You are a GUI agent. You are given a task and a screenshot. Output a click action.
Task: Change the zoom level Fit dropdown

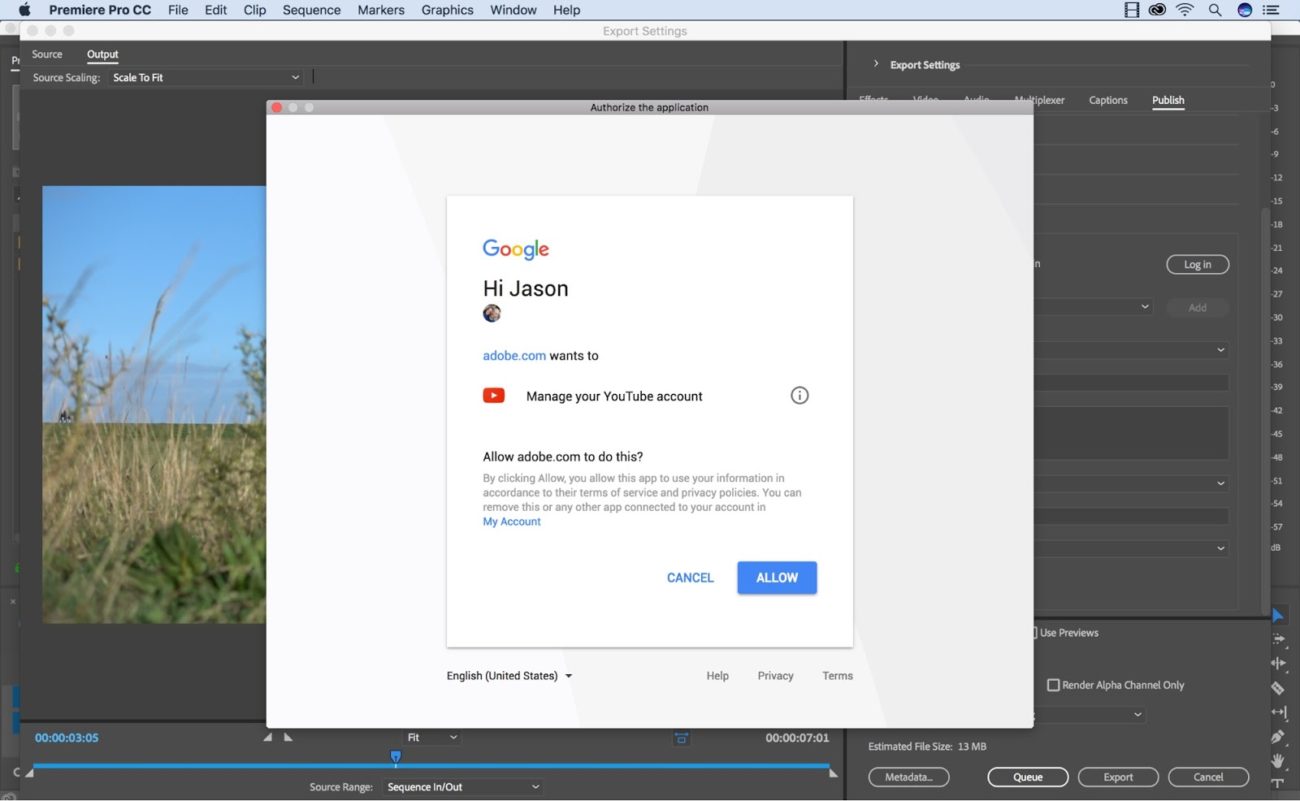(x=431, y=737)
